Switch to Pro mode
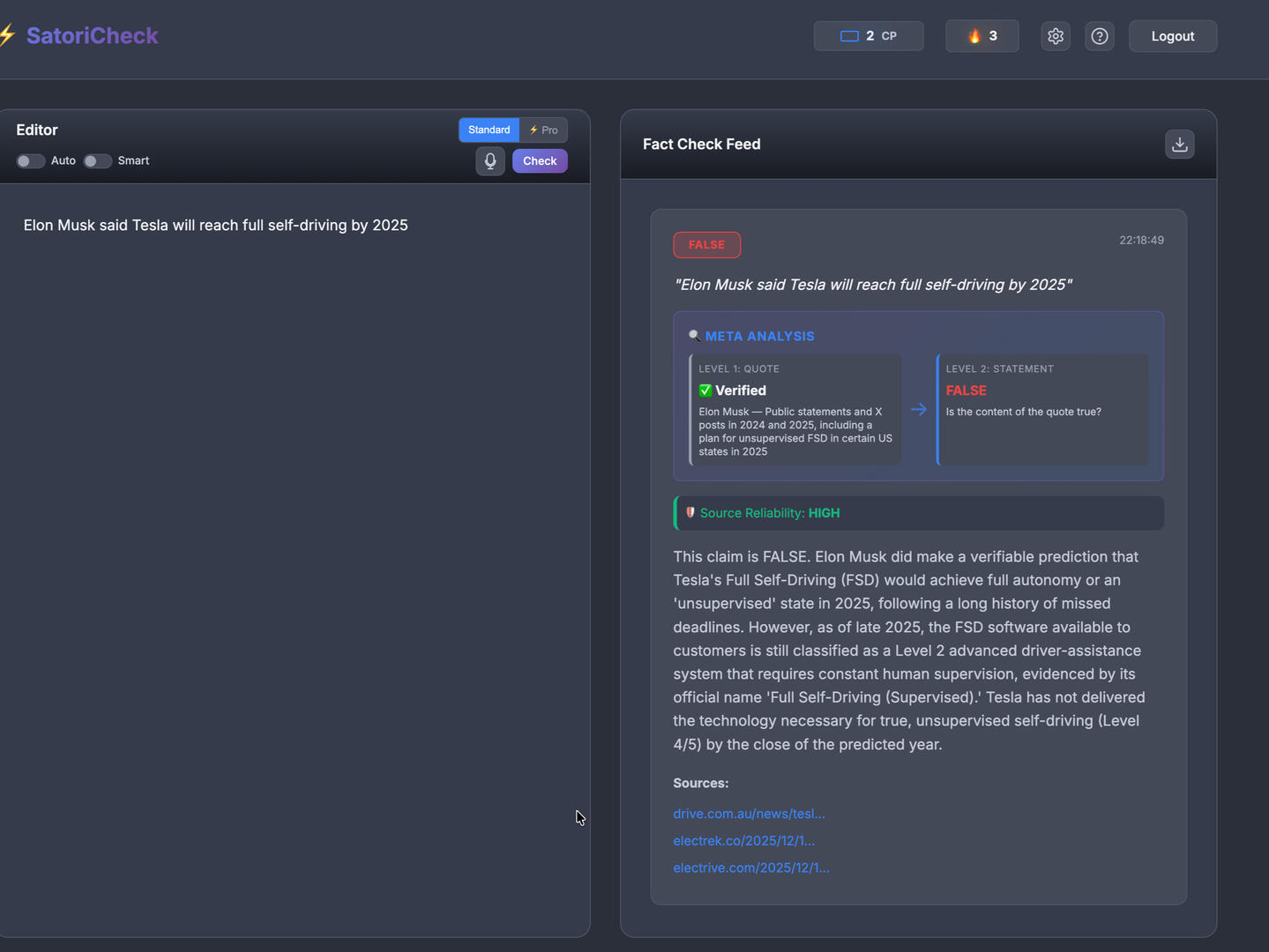This screenshot has width=1269, height=952. (543, 130)
